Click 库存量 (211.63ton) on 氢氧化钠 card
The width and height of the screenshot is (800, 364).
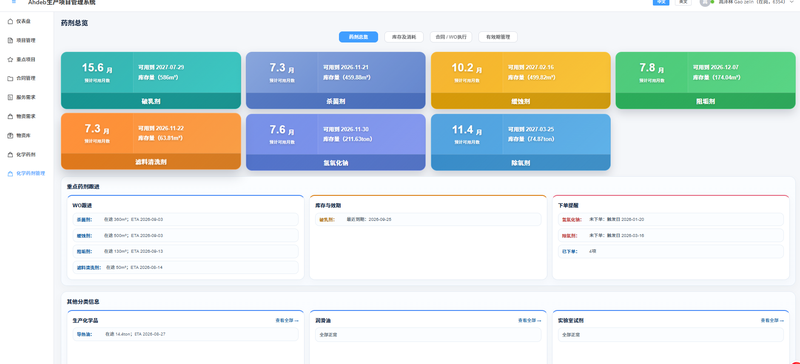[x=347, y=138]
